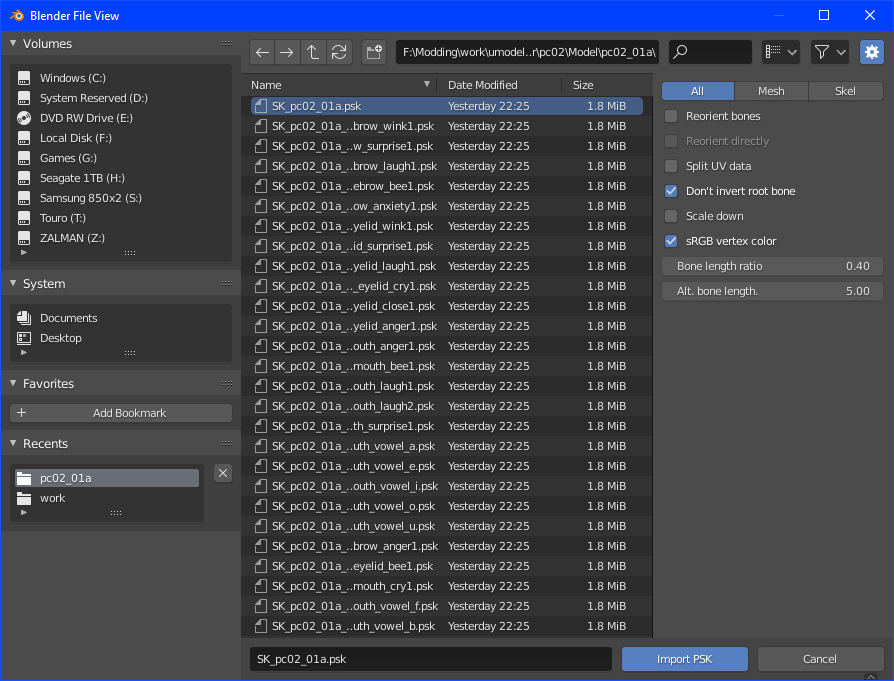Select file ending outh_laugh2.psk
The width and height of the screenshot is (894, 681).
tap(447, 406)
